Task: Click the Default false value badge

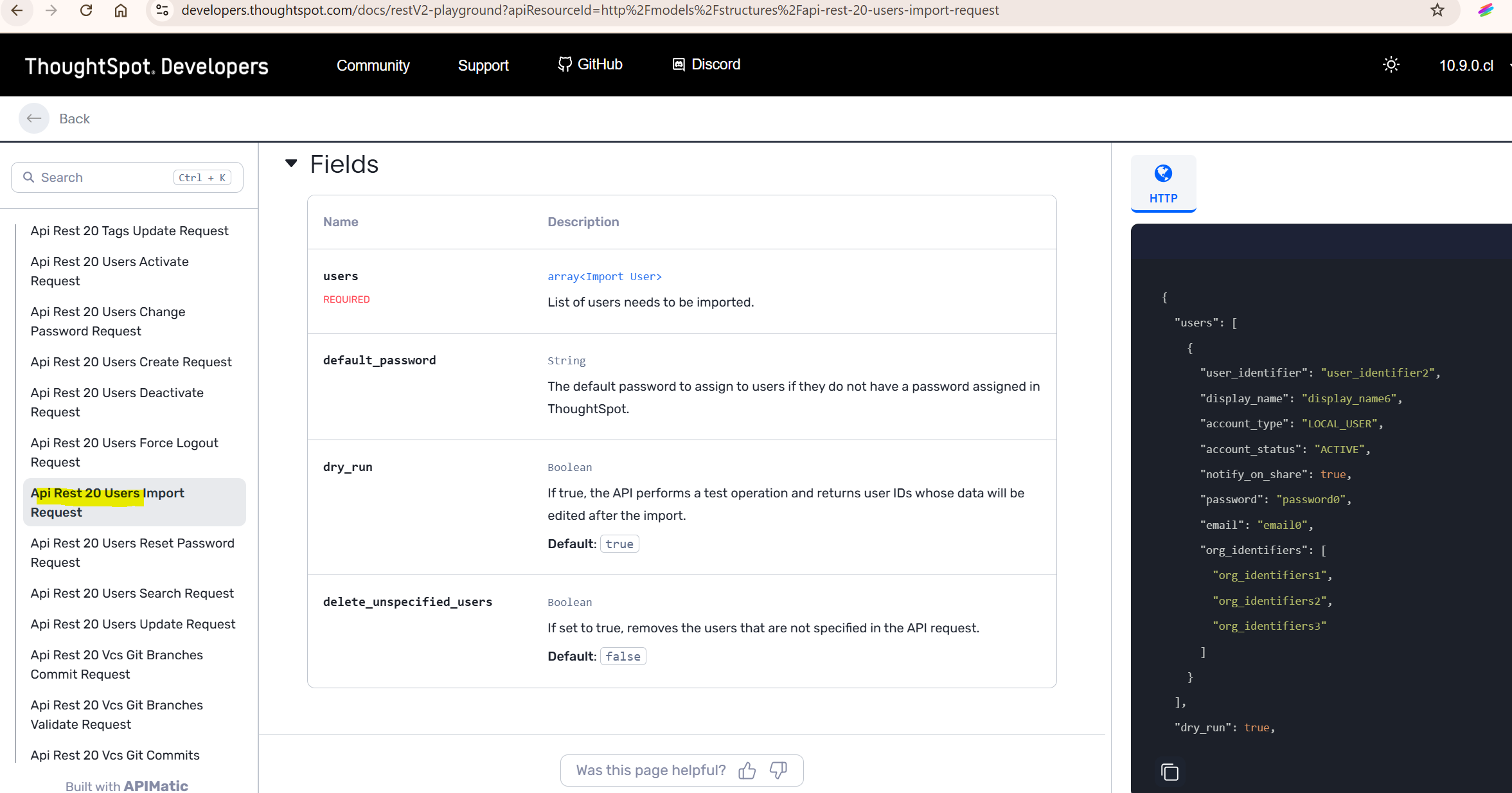Action: click(x=623, y=656)
